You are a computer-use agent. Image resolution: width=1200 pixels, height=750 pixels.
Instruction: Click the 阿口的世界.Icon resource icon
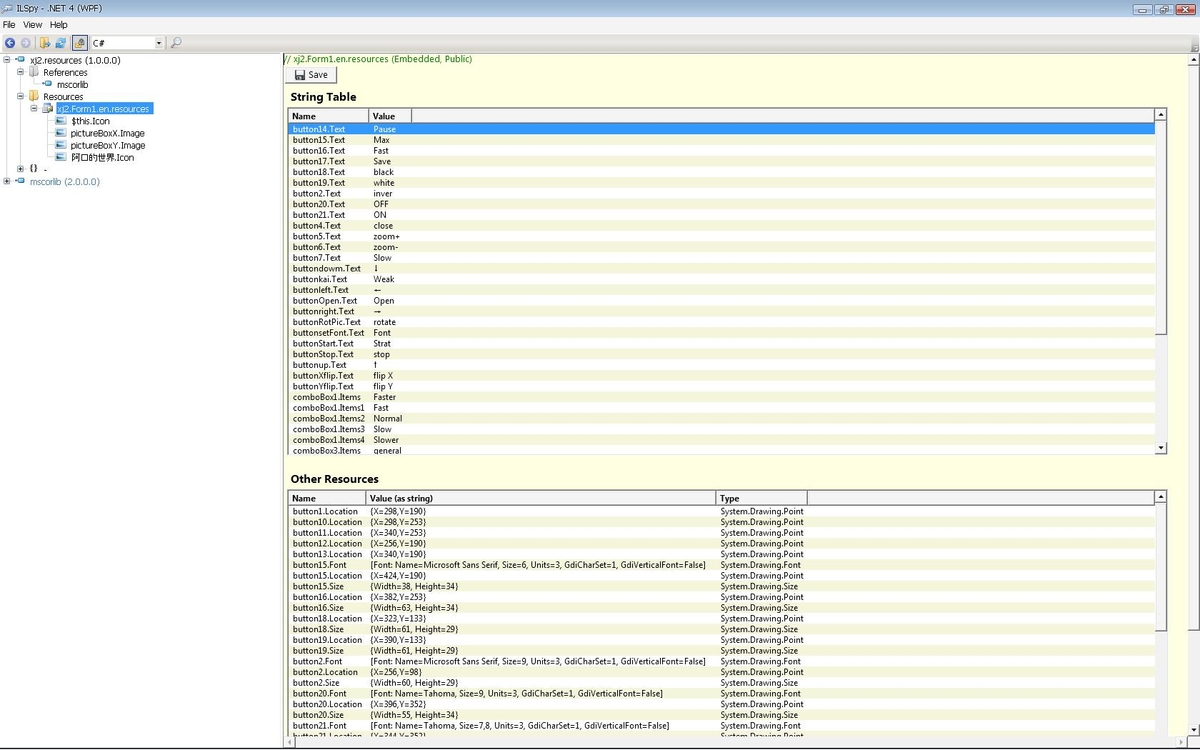[62, 157]
